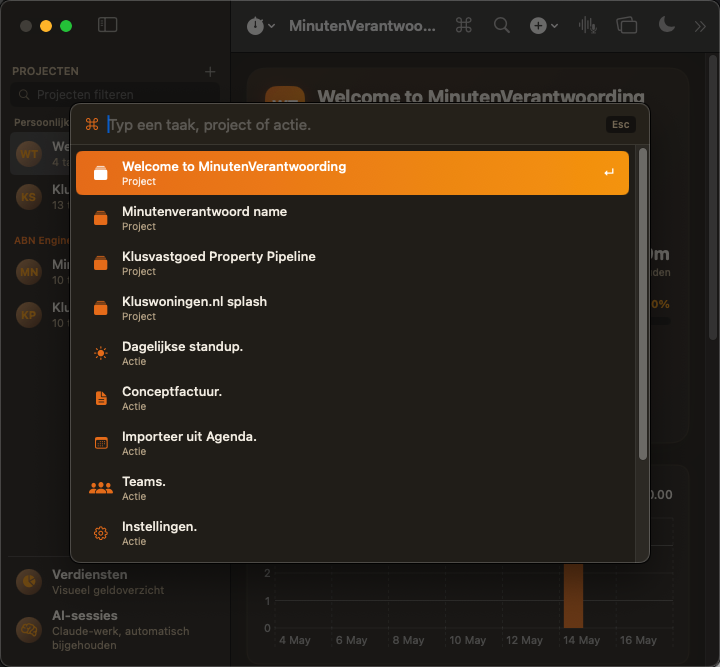Image resolution: width=720 pixels, height=667 pixels.
Task: Click the calendar icon for Importeer uit Agenda
Action: coord(101,443)
